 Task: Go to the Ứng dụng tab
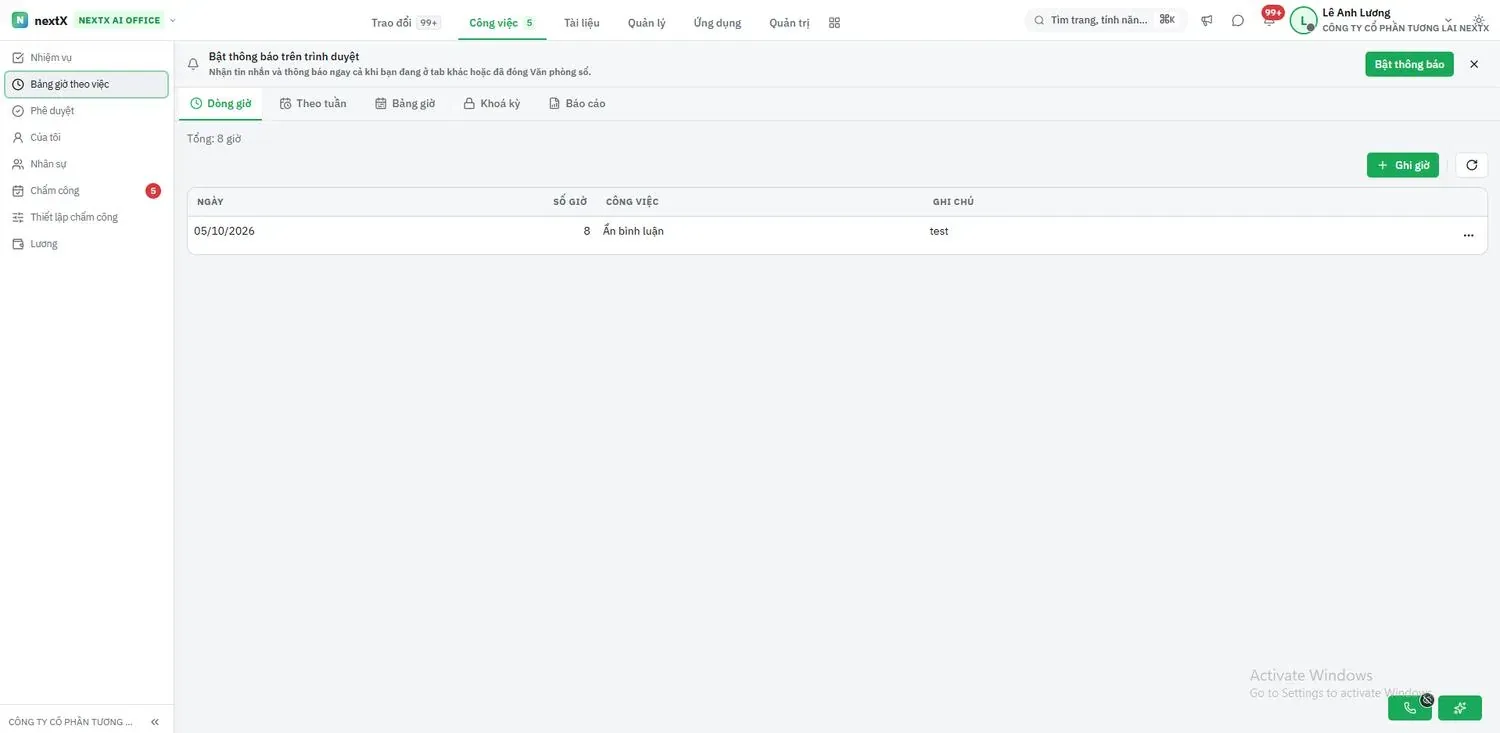[x=718, y=22]
